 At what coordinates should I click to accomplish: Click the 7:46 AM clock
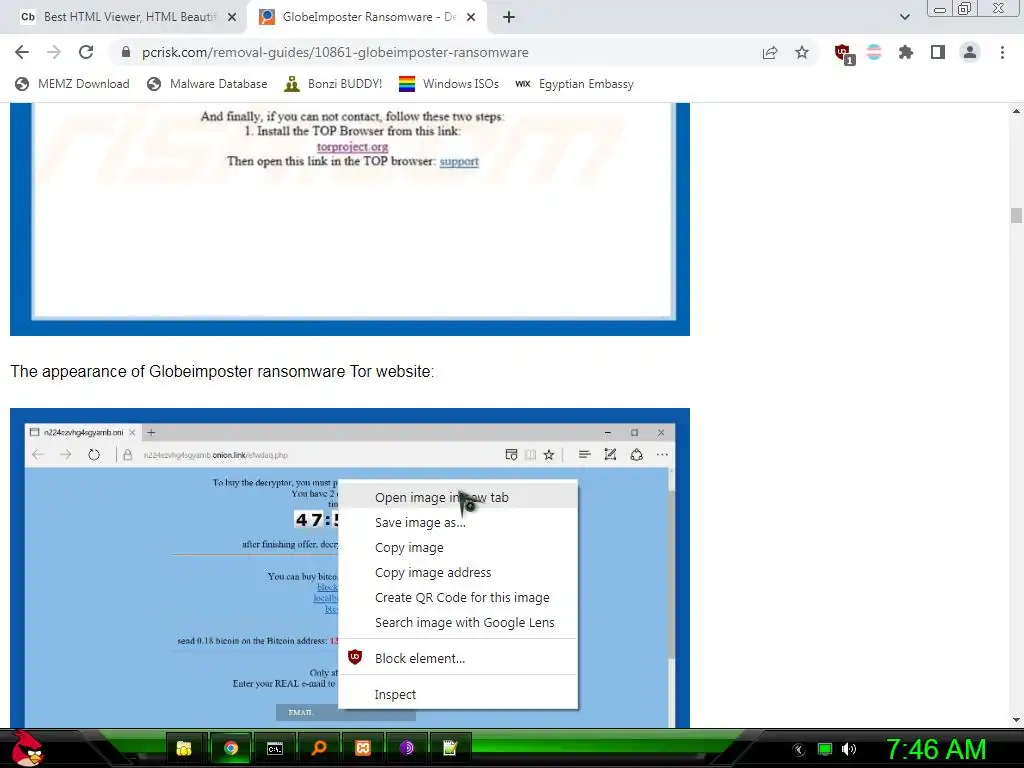pyautogui.click(x=935, y=749)
